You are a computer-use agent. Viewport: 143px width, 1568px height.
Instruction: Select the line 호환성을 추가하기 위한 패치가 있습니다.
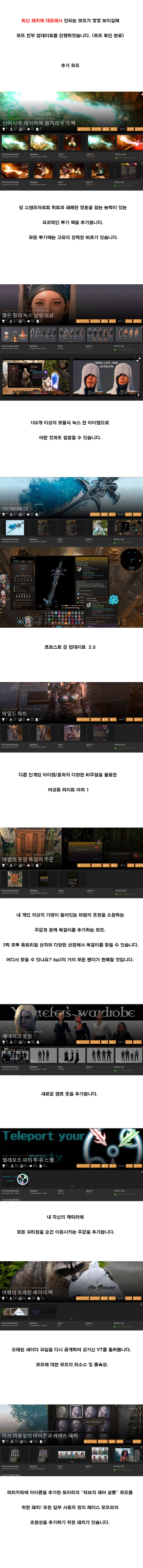(x=70, y=1522)
